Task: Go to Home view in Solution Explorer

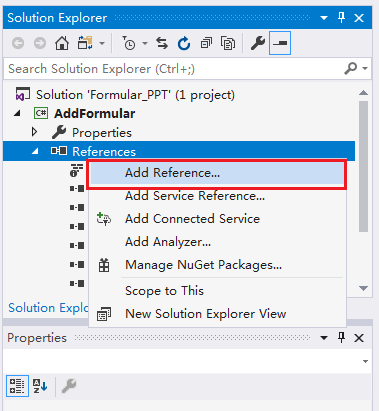Action: tap(62, 43)
